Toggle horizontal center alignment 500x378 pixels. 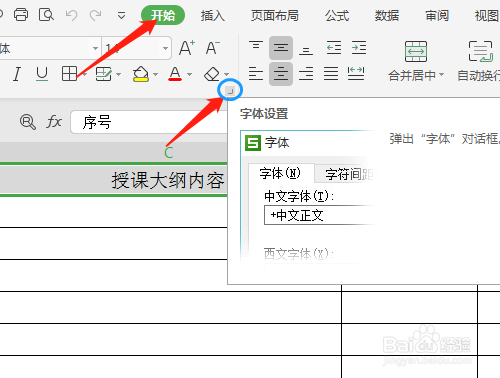coord(281,74)
